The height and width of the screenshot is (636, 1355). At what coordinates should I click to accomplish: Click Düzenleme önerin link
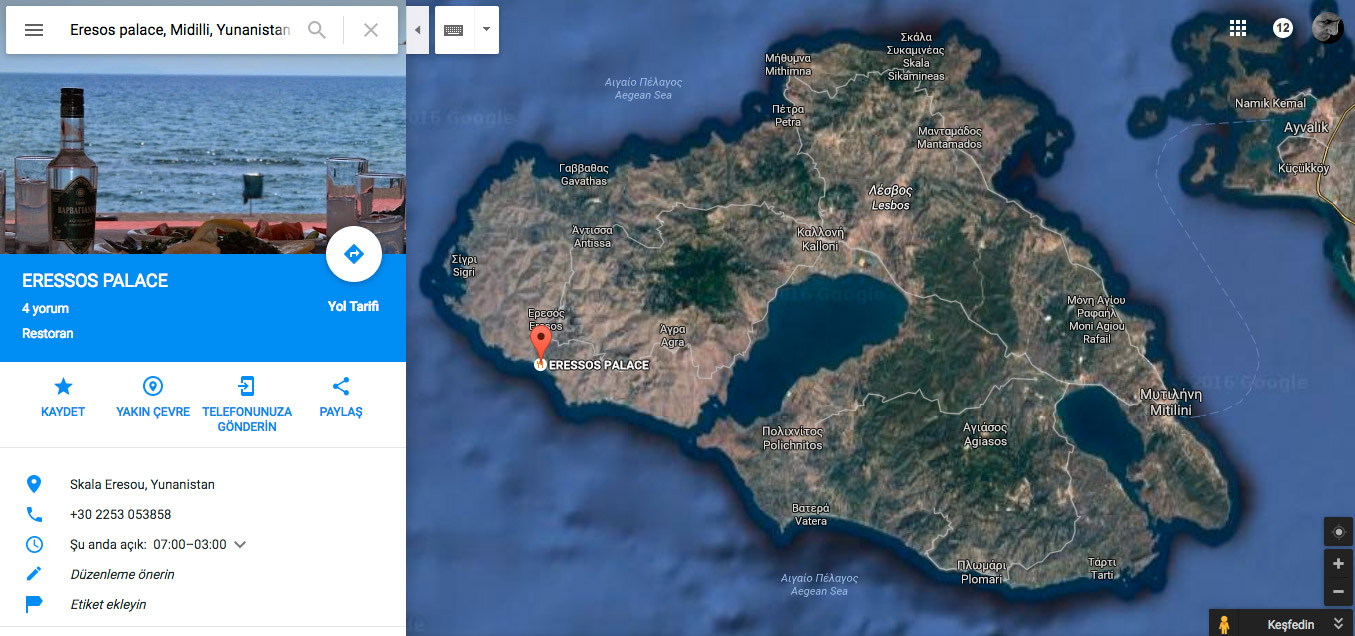122,575
